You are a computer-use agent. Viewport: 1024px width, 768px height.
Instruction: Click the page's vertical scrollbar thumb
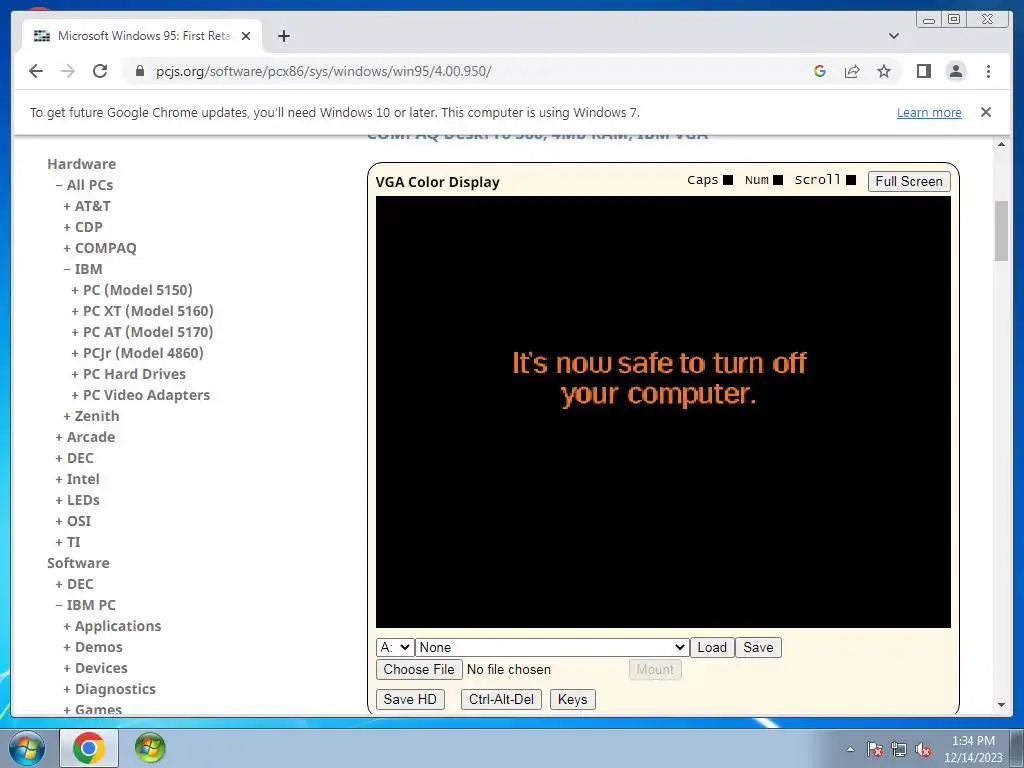coord(1001,231)
